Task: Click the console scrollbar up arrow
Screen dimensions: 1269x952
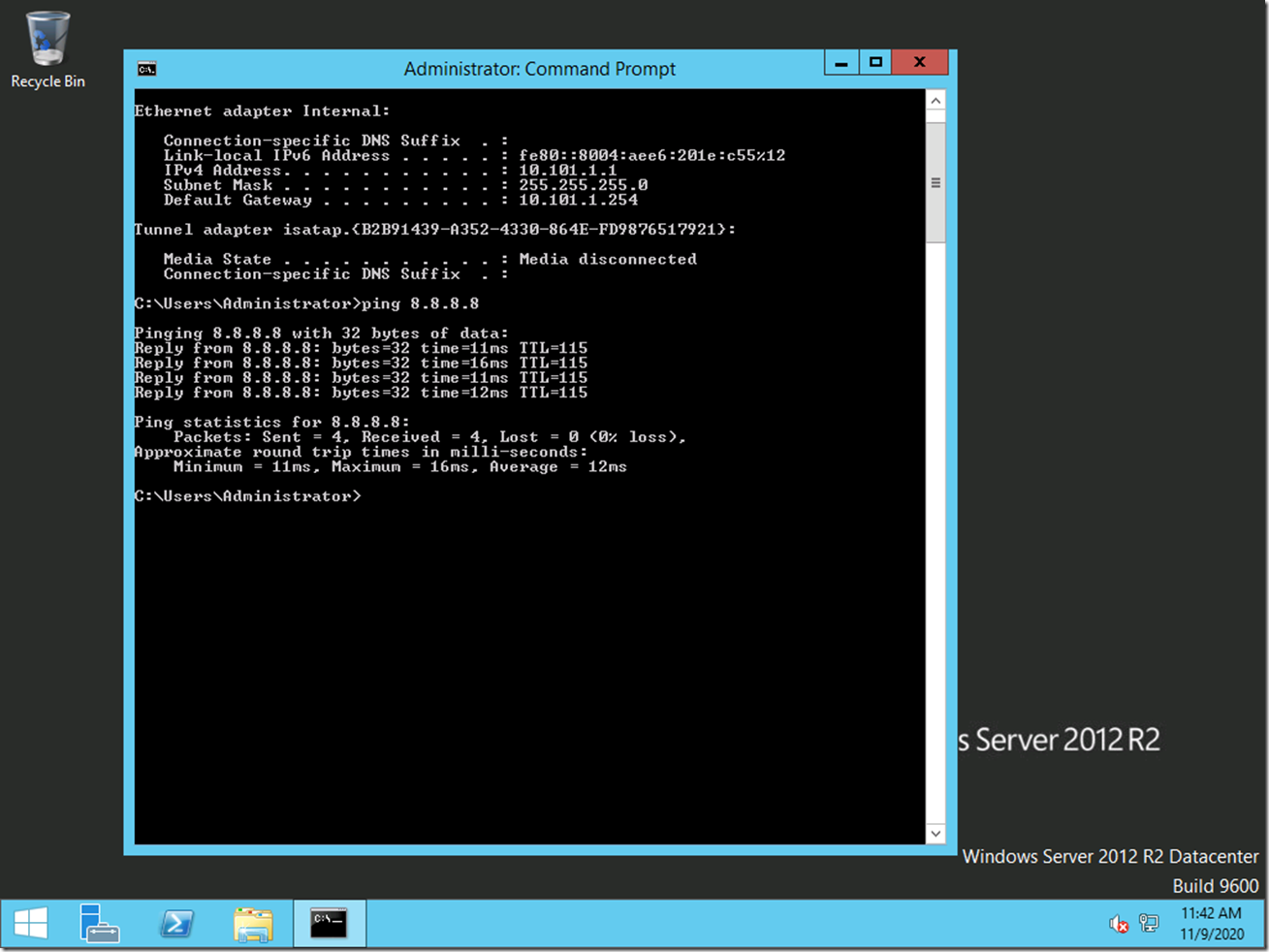Action: 936,101
